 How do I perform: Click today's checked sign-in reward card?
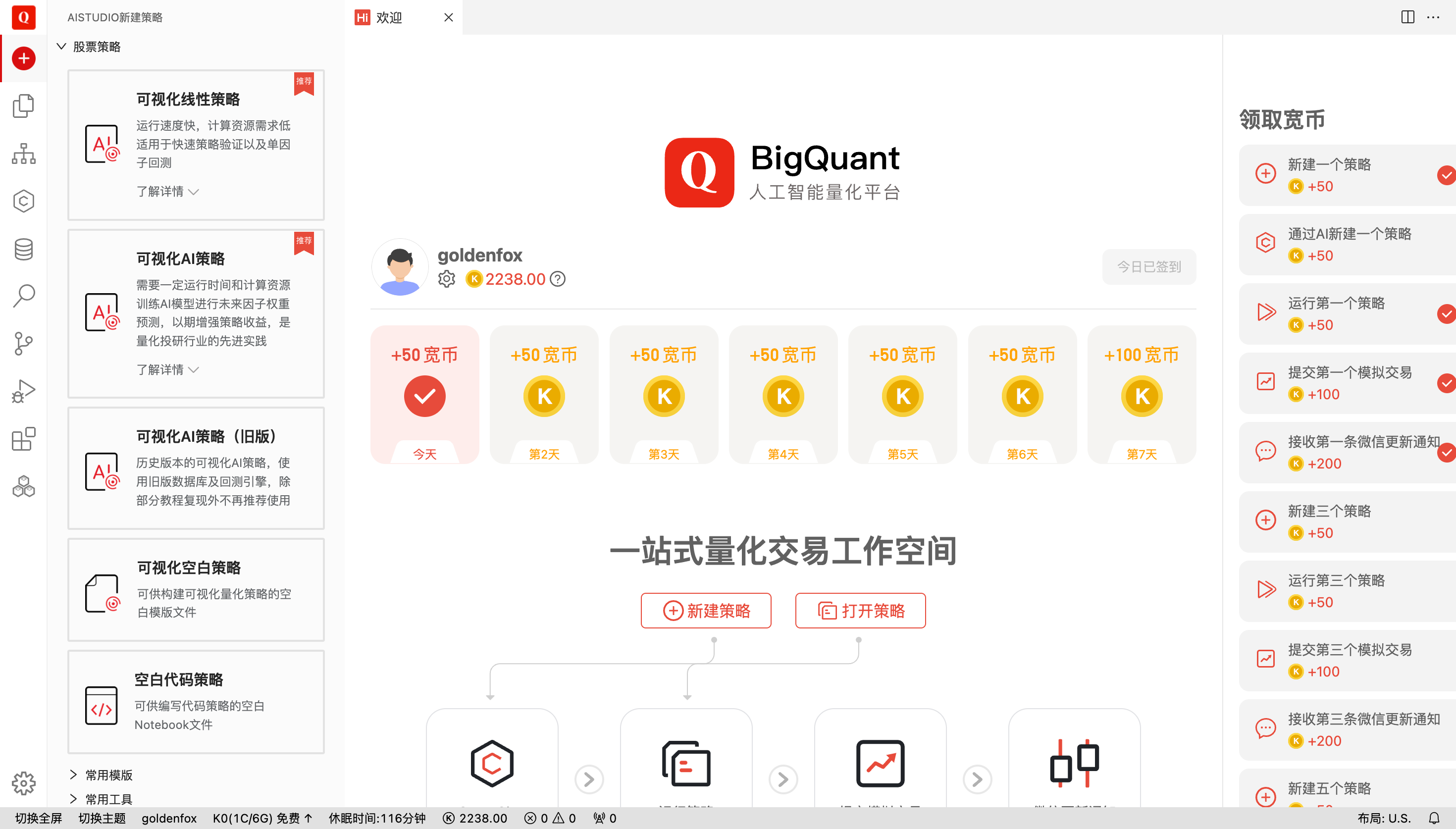click(424, 395)
